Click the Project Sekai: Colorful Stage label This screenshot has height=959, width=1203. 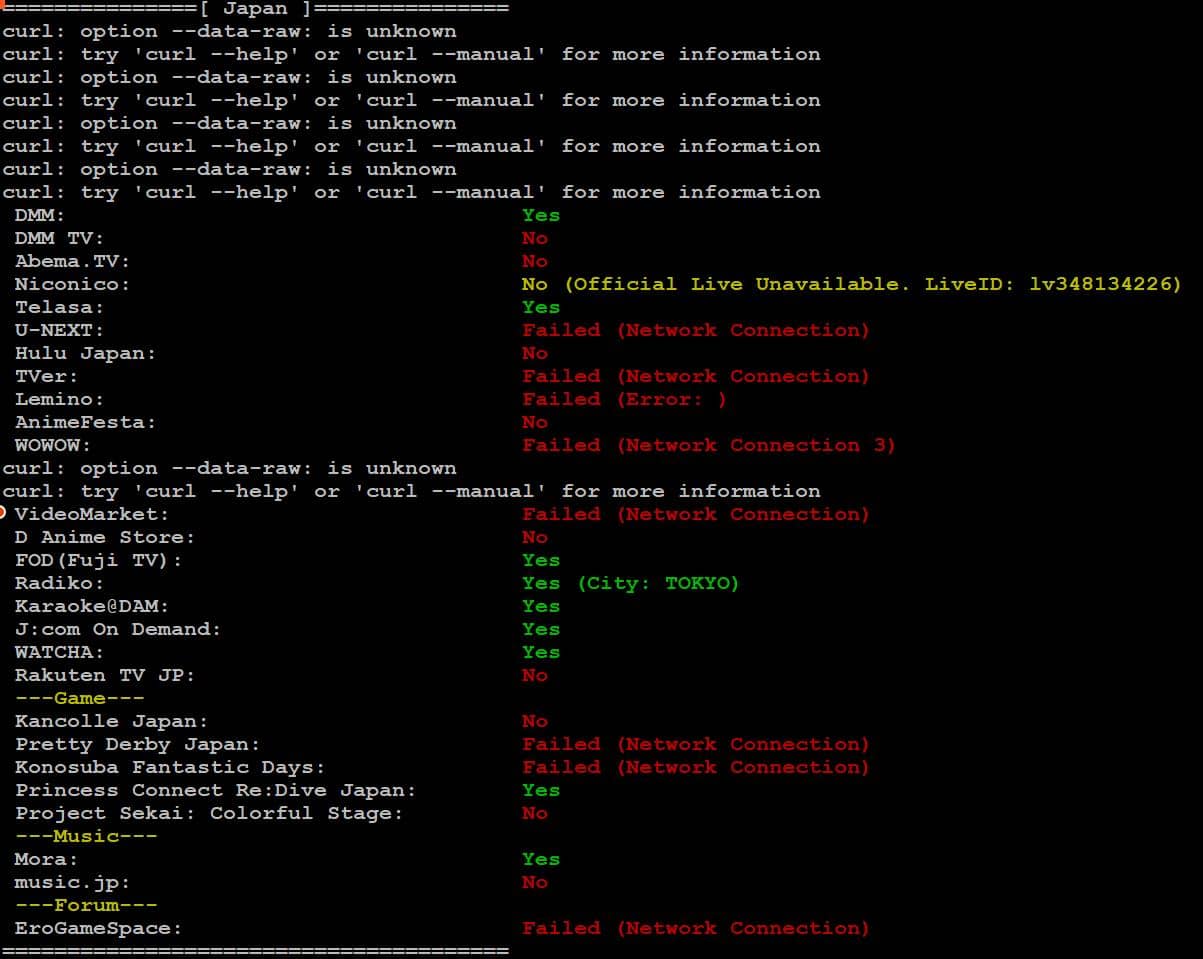point(208,813)
